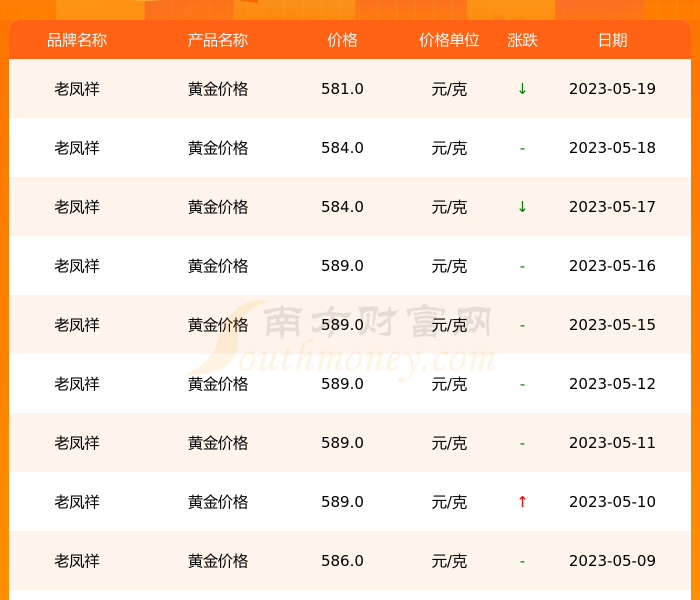Click 老凤祥 in the 2023-05-19 row

[x=77, y=89]
